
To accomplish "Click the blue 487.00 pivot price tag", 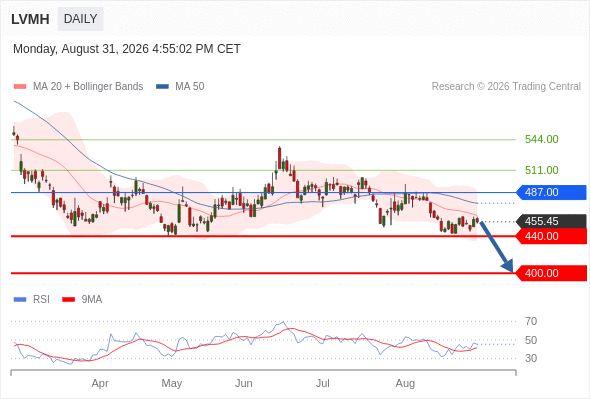I will [x=551, y=192].
